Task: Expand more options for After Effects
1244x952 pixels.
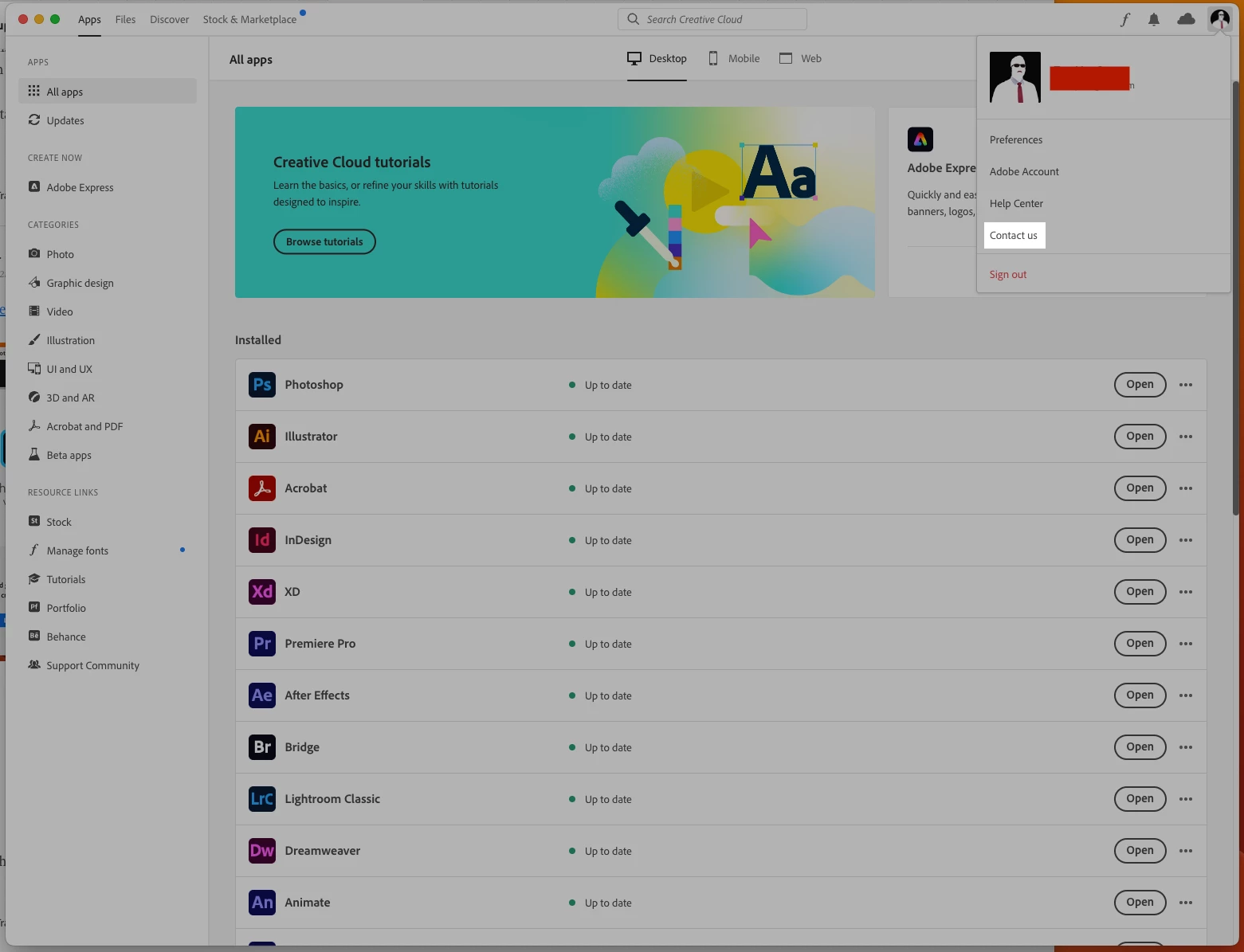Action: click(1186, 695)
